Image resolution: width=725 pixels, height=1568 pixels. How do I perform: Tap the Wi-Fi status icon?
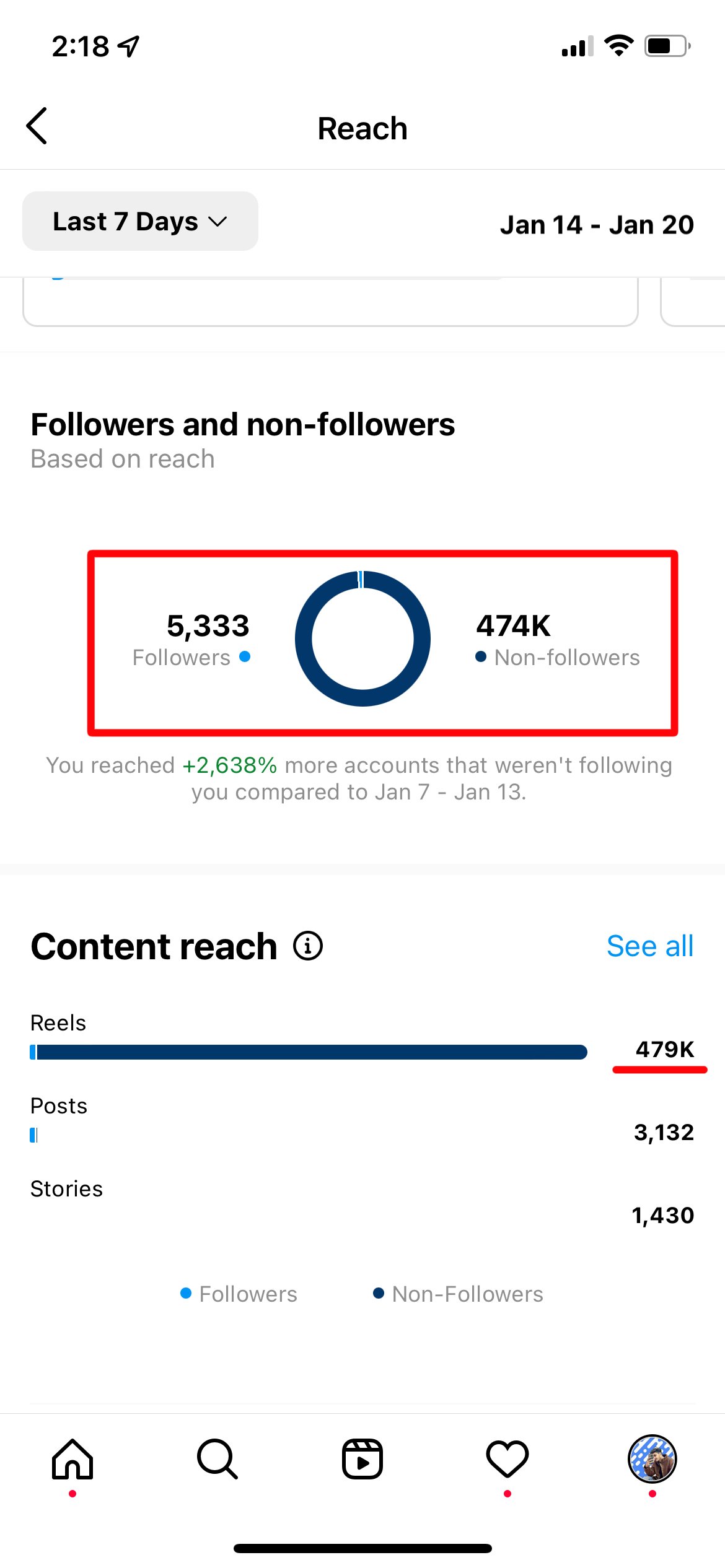pyautogui.click(x=618, y=46)
